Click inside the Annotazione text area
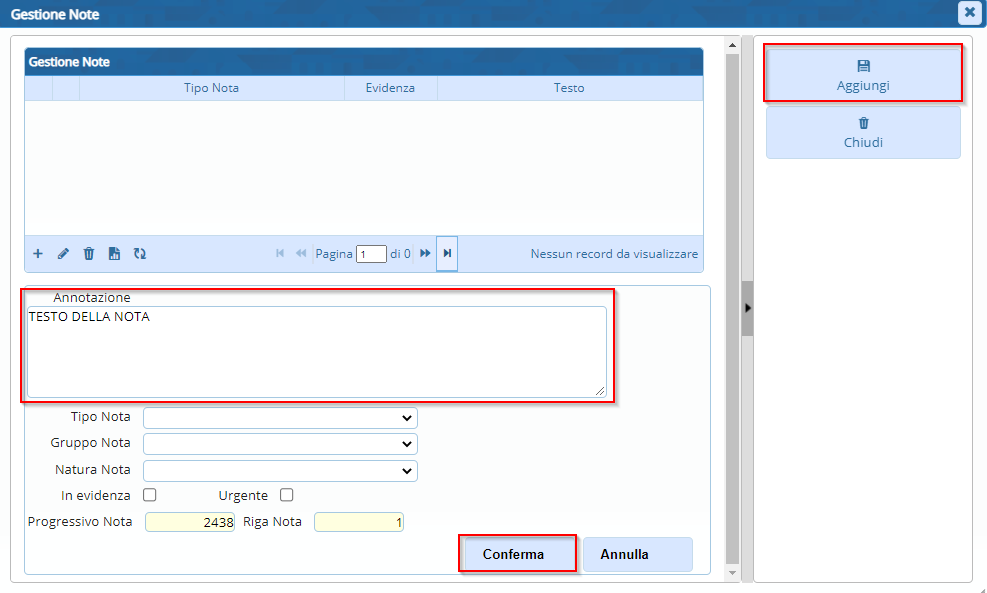Screen dimensions: 987x593 click(316, 352)
